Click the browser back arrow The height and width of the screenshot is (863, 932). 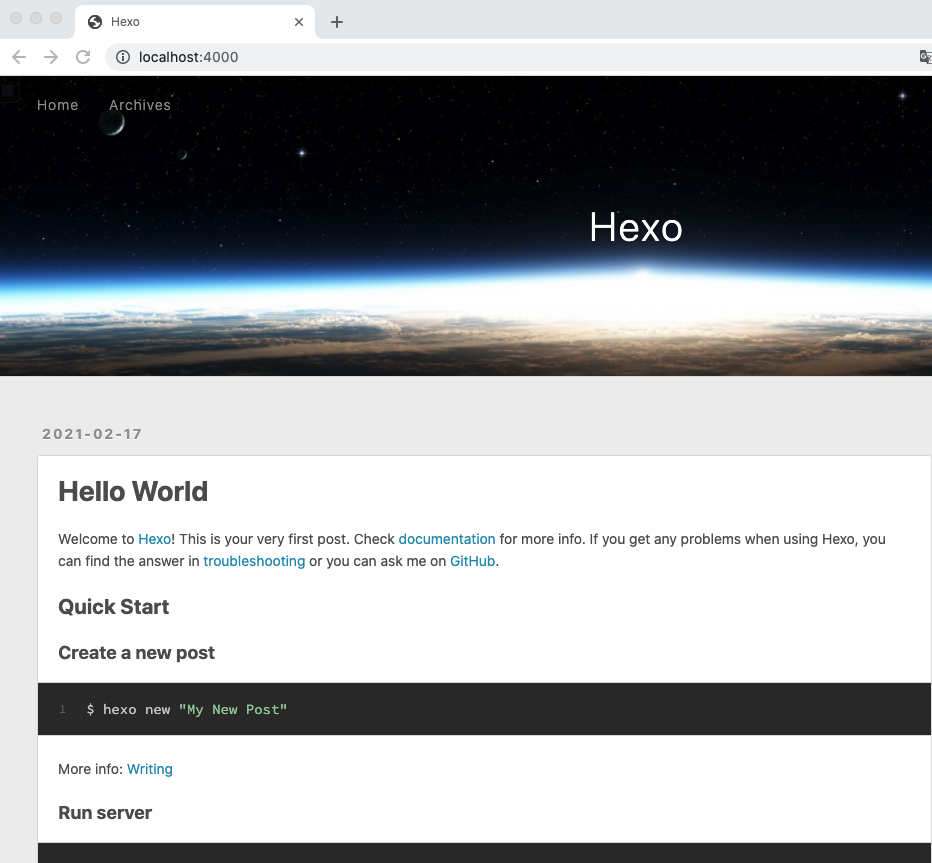pyautogui.click(x=19, y=57)
